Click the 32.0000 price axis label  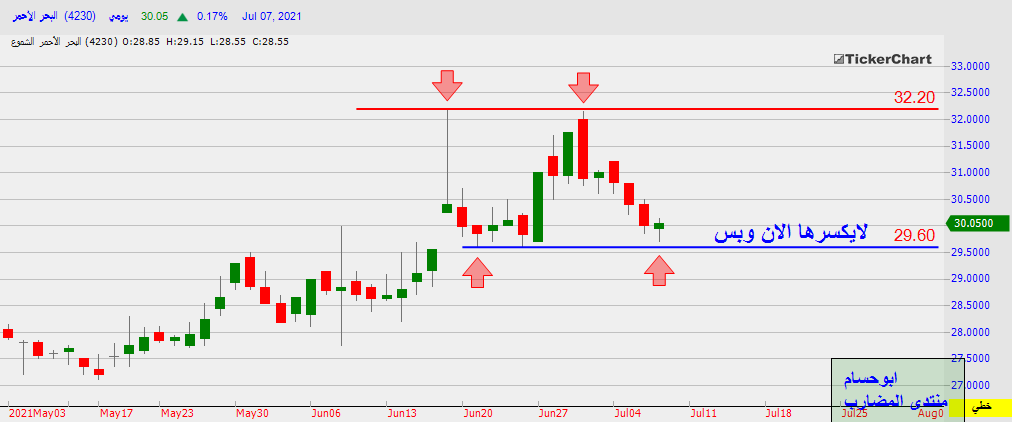(971, 119)
